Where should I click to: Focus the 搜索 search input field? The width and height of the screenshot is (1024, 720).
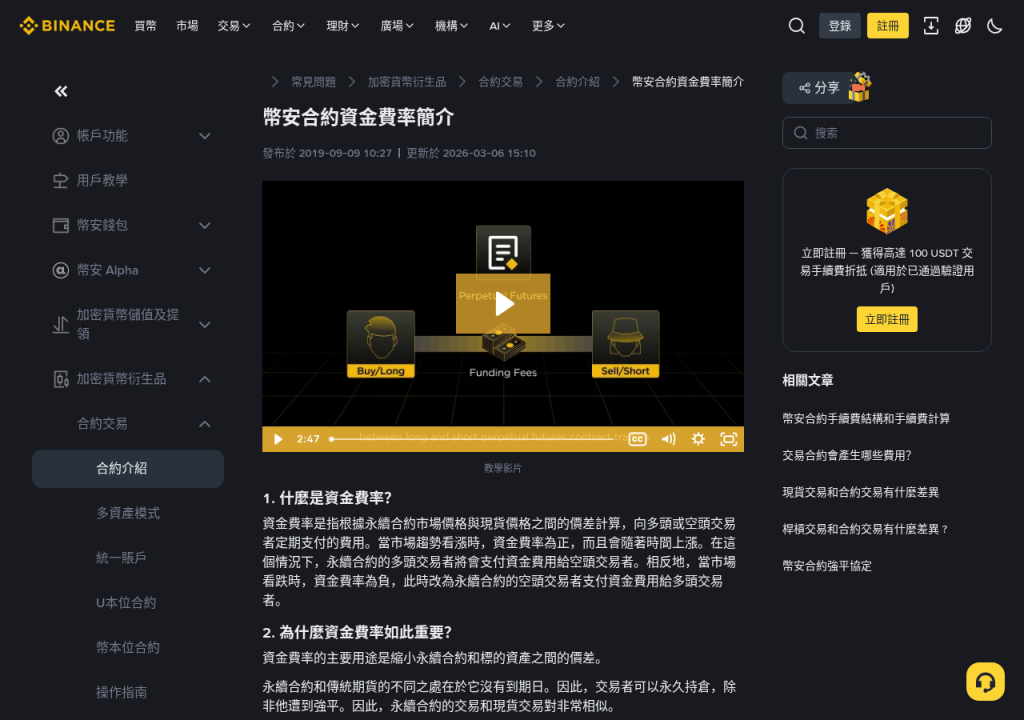887,133
